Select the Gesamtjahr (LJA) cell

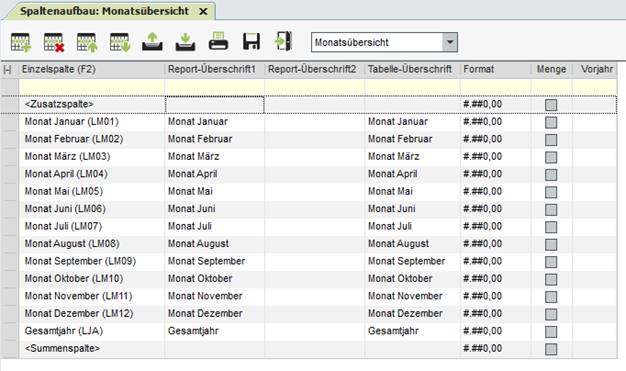click(91, 331)
